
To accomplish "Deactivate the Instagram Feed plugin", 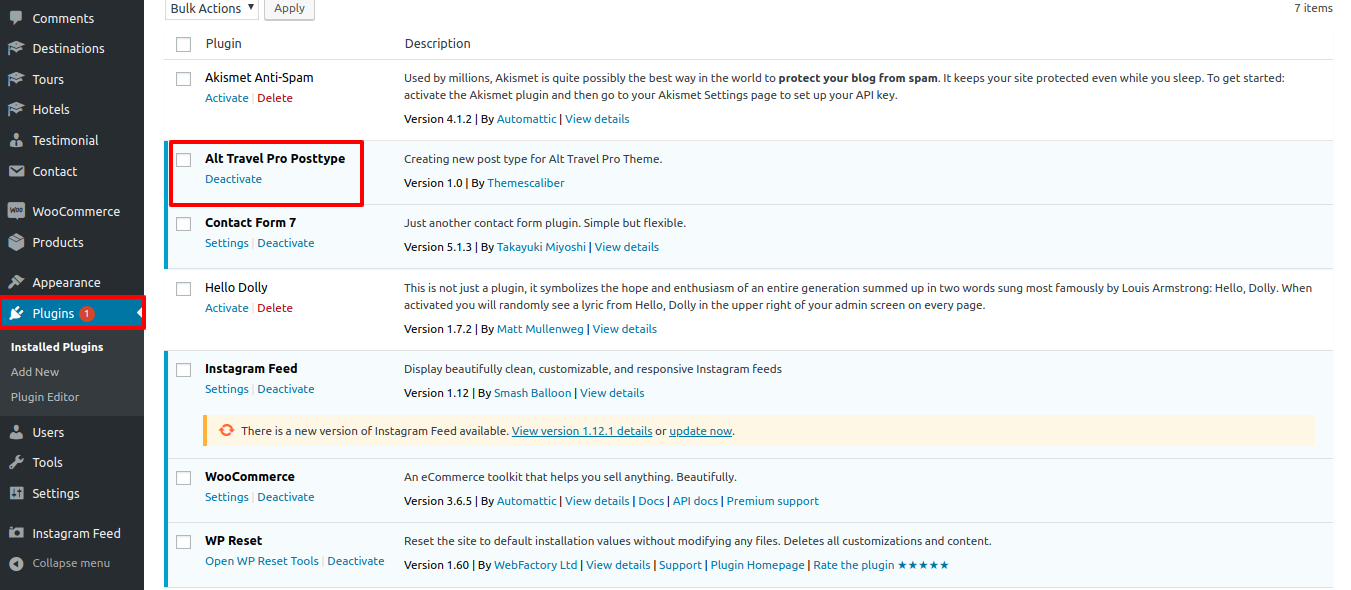I will pyautogui.click(x=286, y=389).
